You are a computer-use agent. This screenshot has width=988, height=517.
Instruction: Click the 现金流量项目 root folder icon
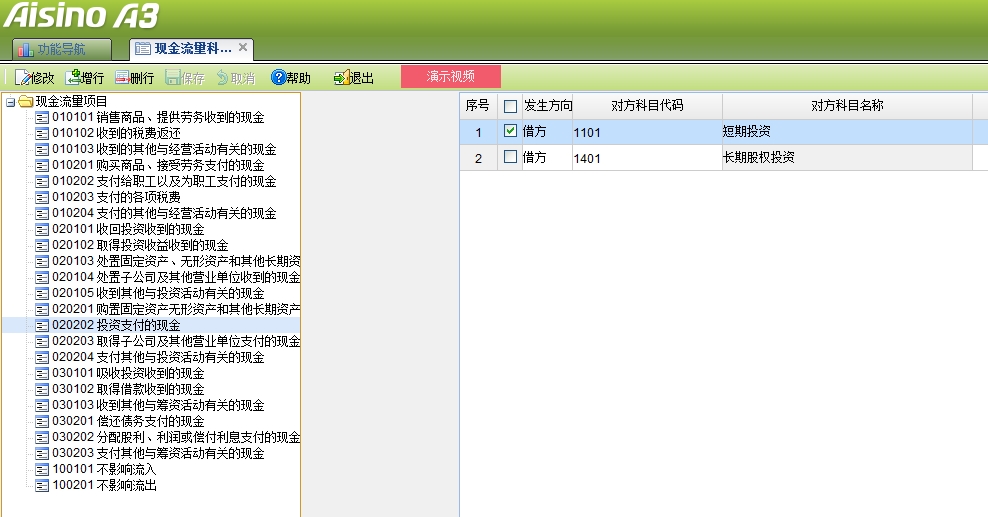[26, 101]
